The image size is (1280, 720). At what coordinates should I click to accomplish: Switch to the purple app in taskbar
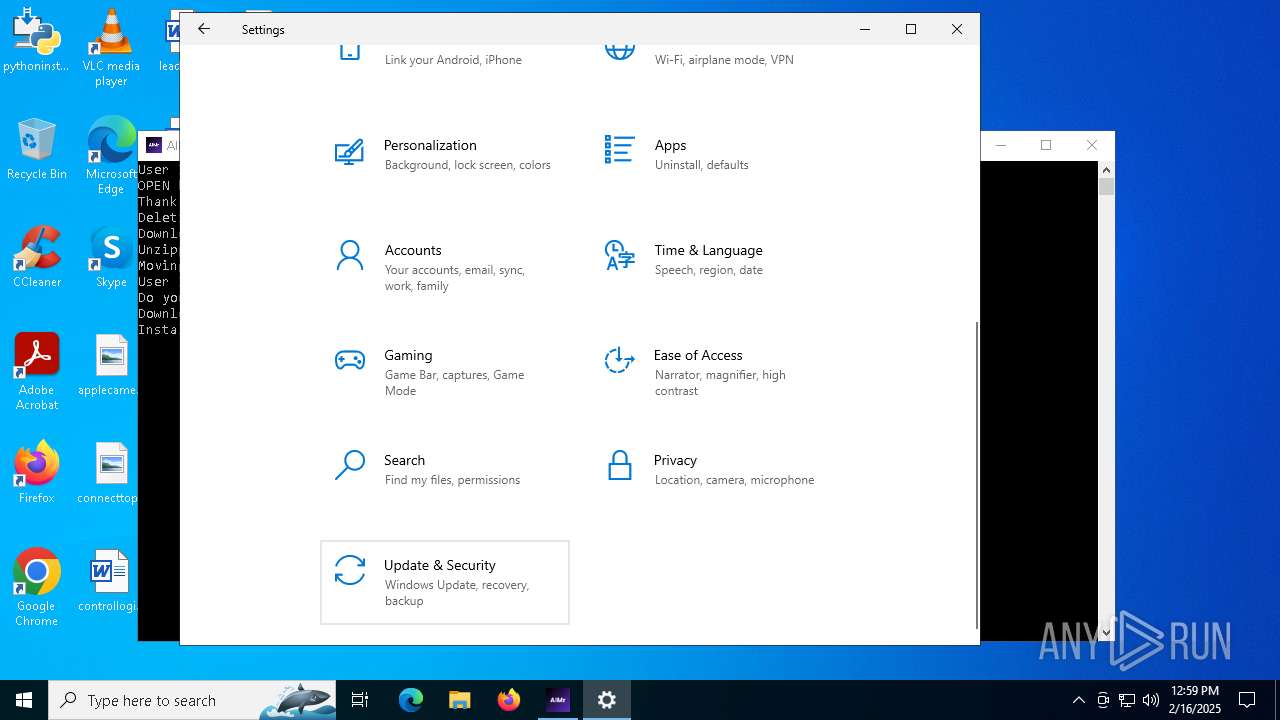(x=558, y=700)
